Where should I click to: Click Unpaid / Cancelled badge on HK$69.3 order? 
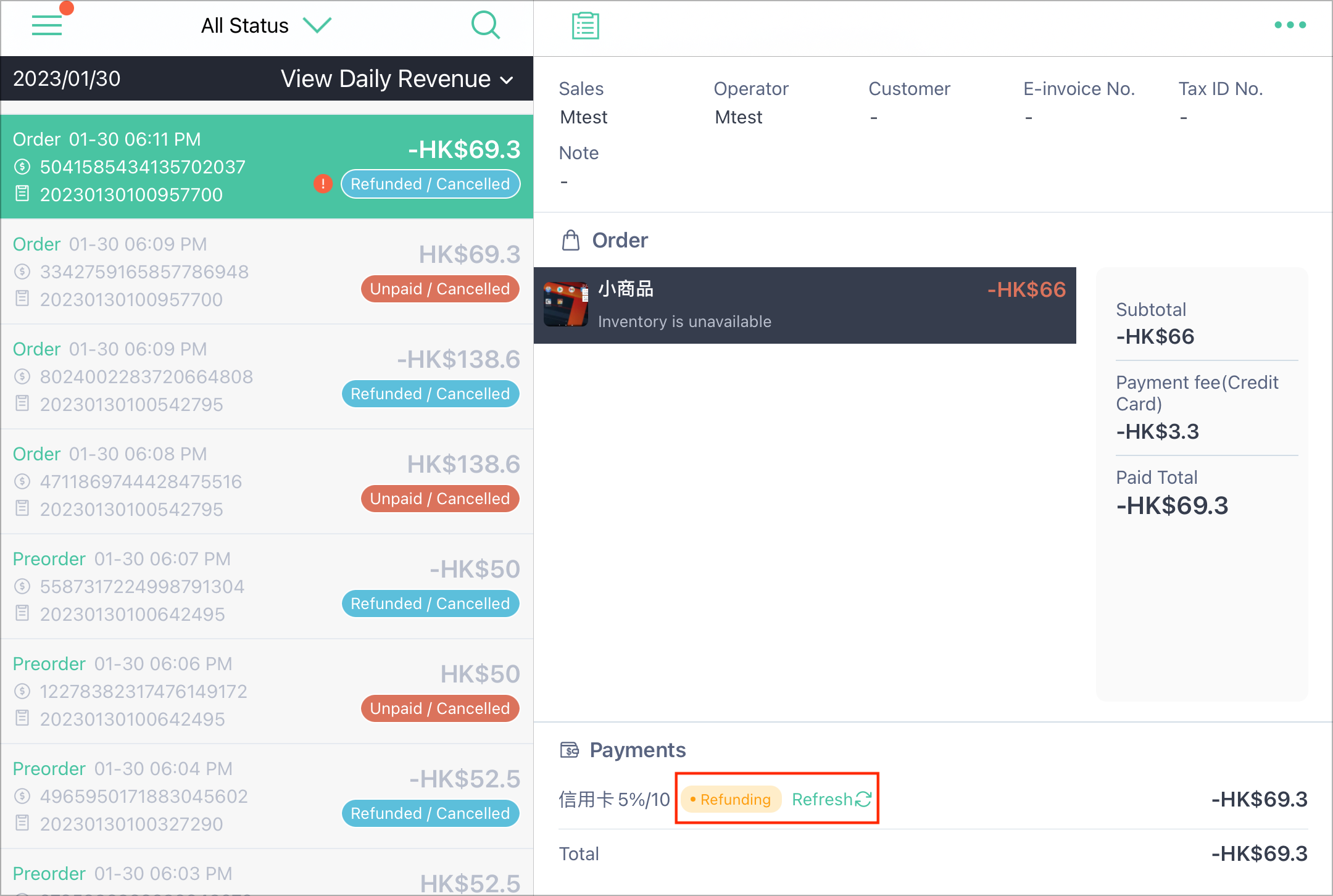pos(440,289)
